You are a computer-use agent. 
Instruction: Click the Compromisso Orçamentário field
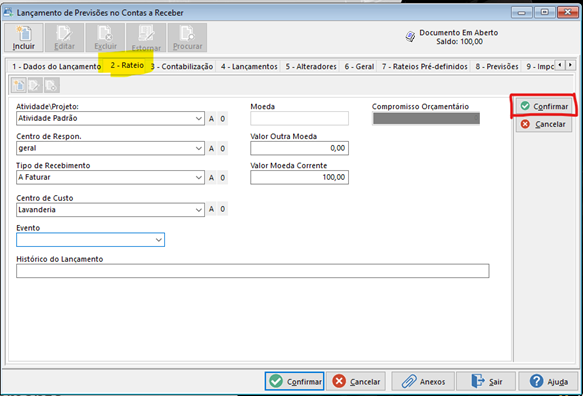(426, 119)
